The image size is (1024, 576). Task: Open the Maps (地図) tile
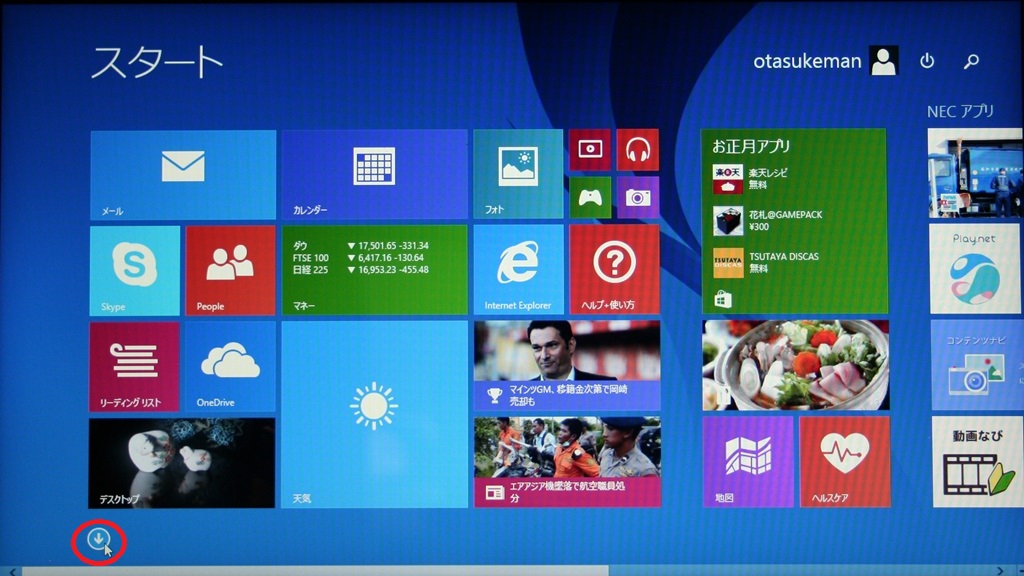pos(748,462)
